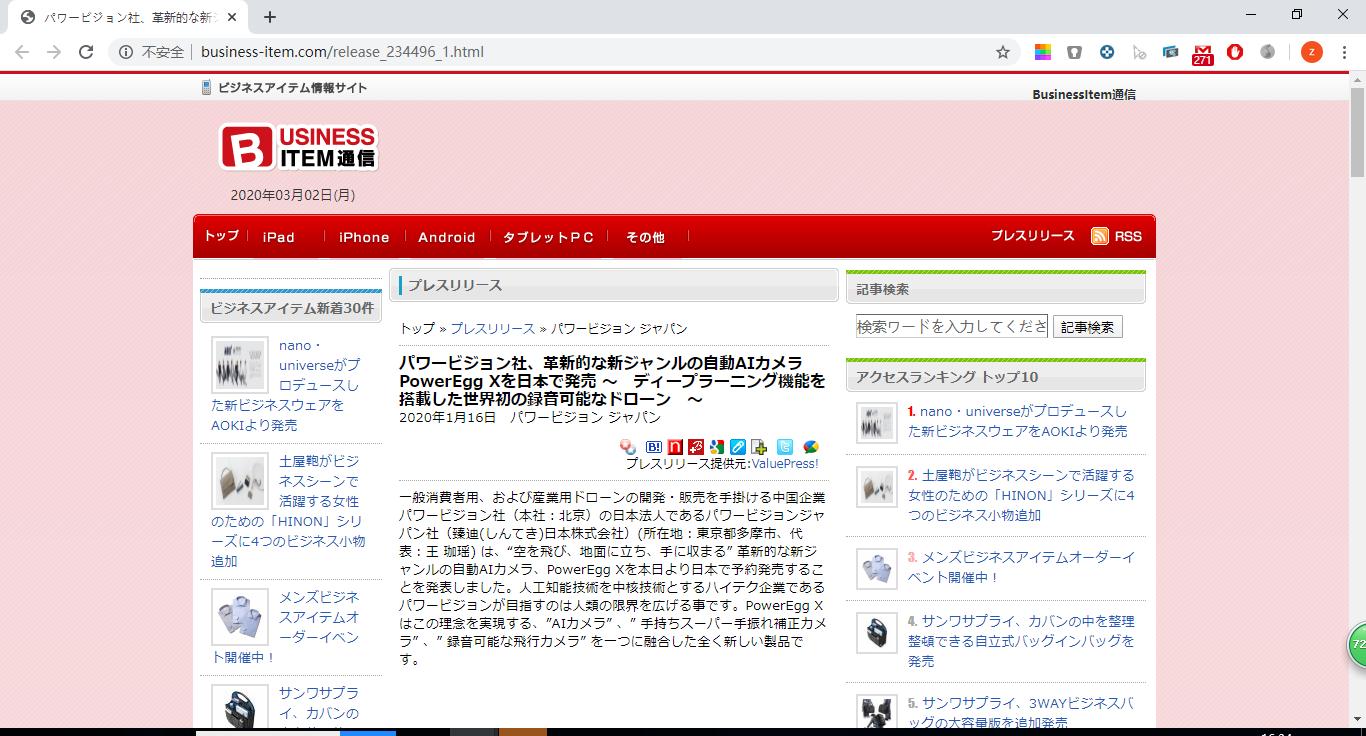Click the Google Bookmarks sharing icon
The width and height of the screenshot is (1366, 736).
coord(717,447)
